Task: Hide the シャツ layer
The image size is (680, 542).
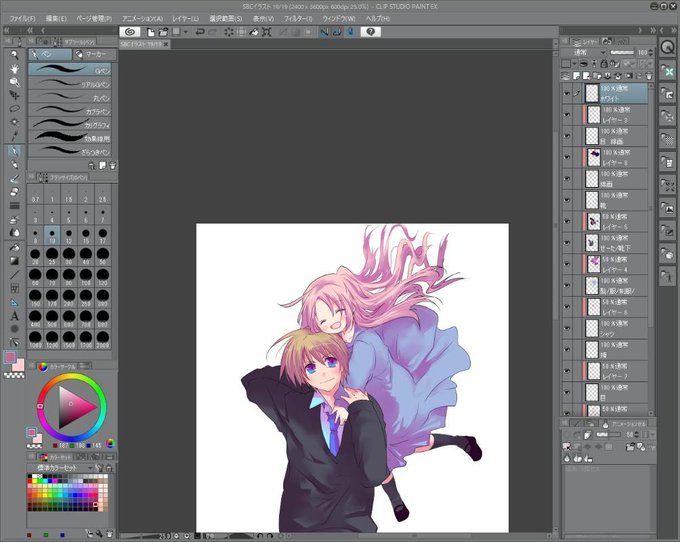Action: (x=567, y=328)
